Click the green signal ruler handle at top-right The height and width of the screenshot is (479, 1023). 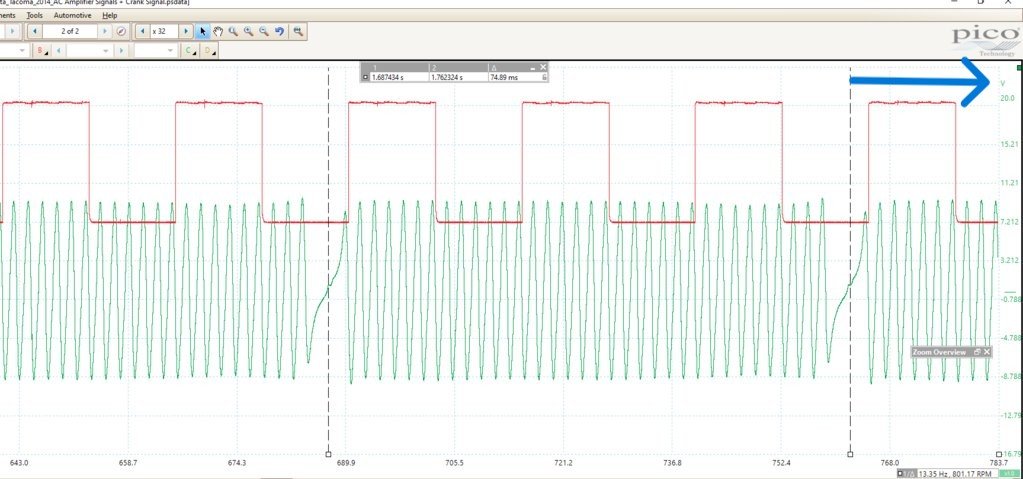pos(1019,67)
